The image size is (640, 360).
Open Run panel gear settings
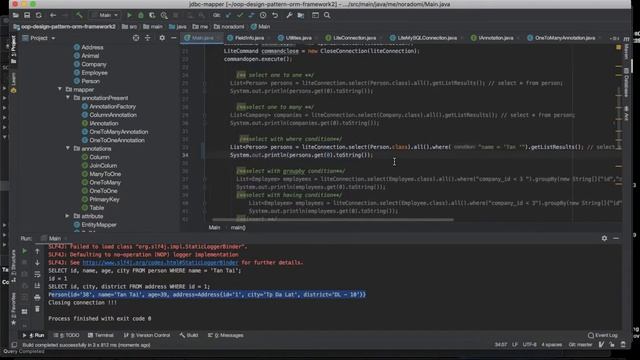tap(604, 238)
